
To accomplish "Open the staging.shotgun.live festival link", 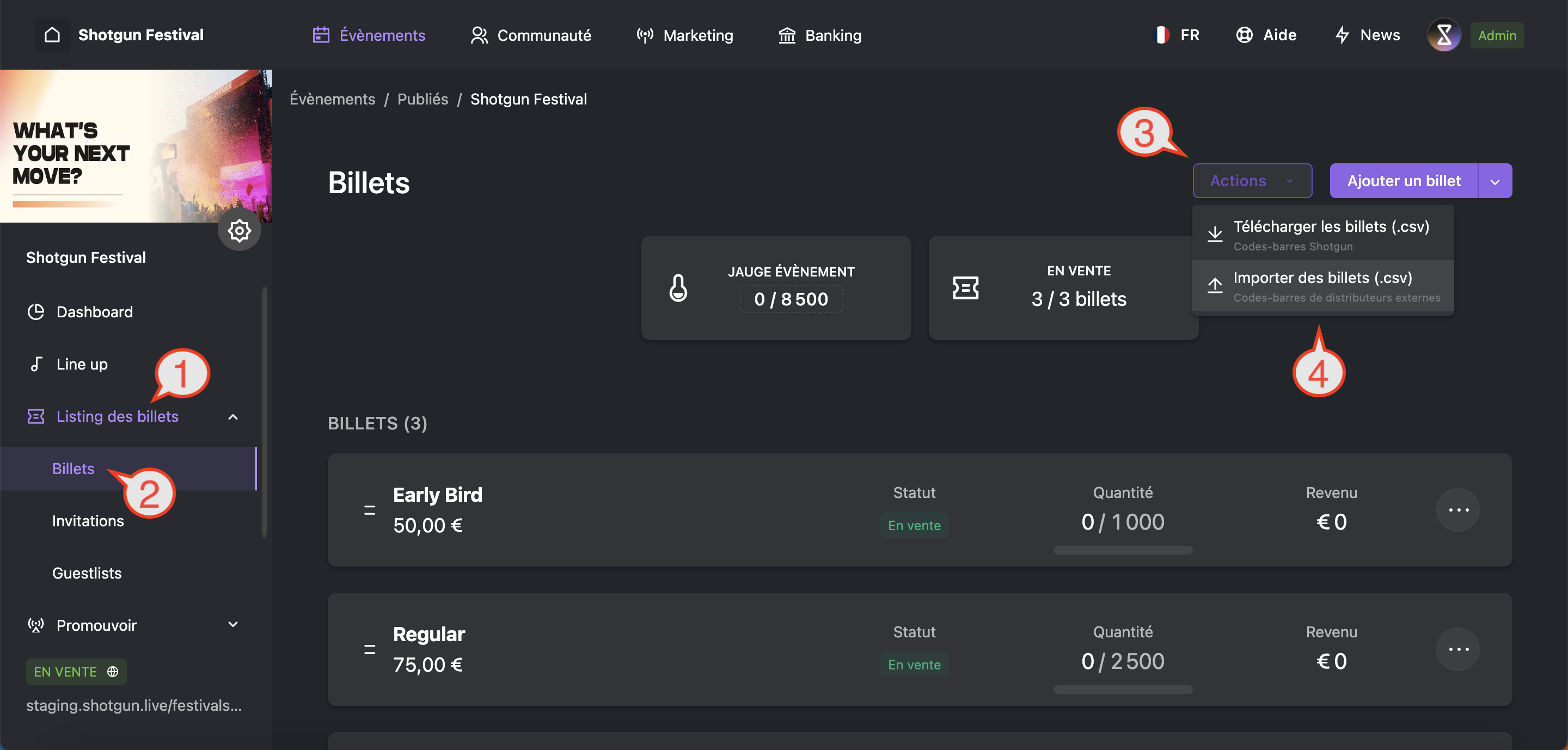I will [x=134, y=705].
